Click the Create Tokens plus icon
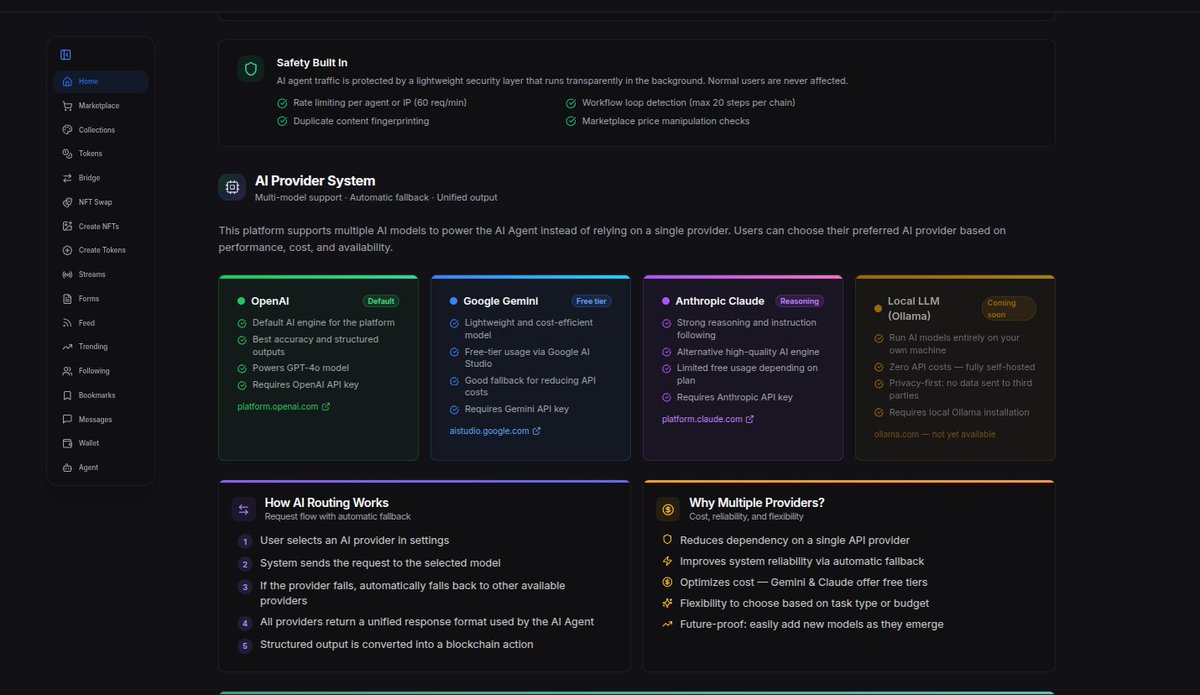 (67, 250)
